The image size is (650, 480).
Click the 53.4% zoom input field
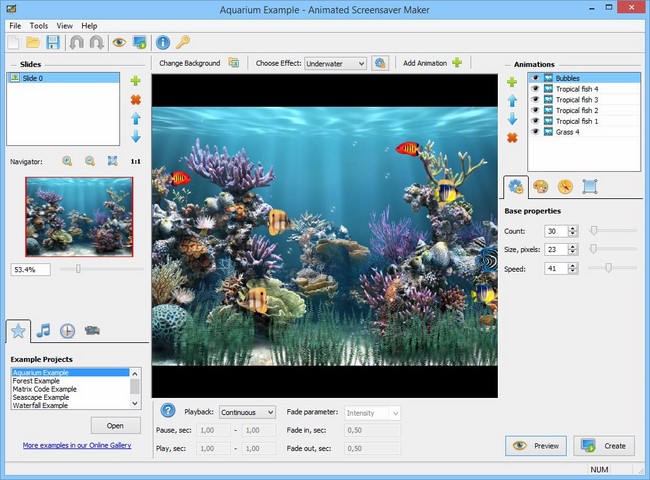(30, 269)
